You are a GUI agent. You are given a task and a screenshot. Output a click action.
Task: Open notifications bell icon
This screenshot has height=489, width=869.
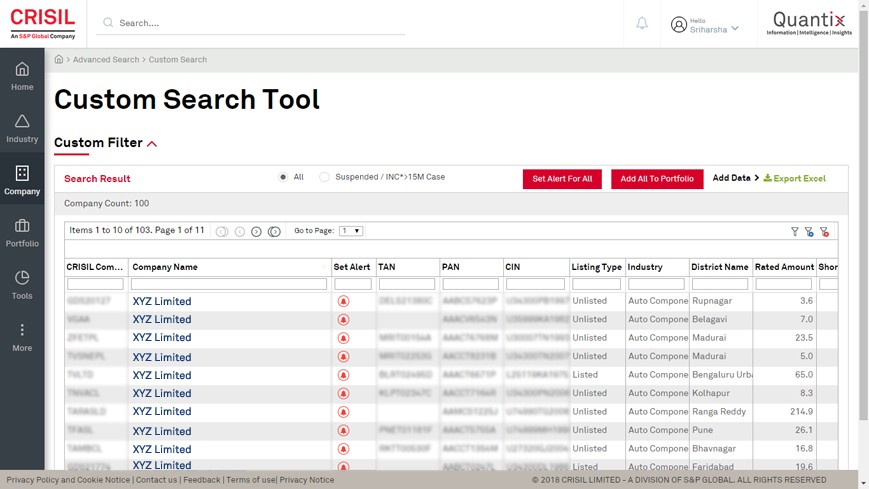642,23
